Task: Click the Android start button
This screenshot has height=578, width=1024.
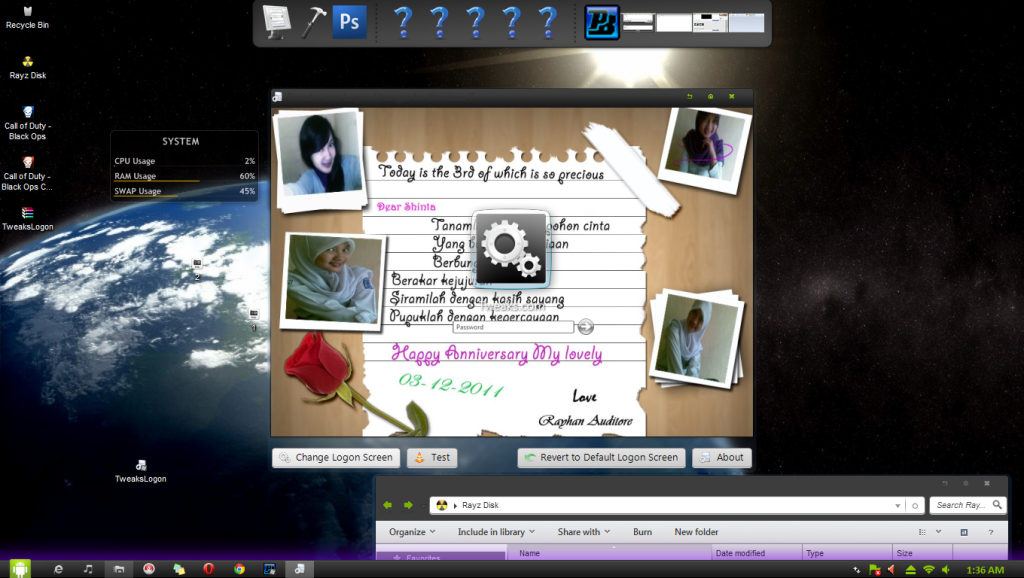Action: [x=20, y=568]
